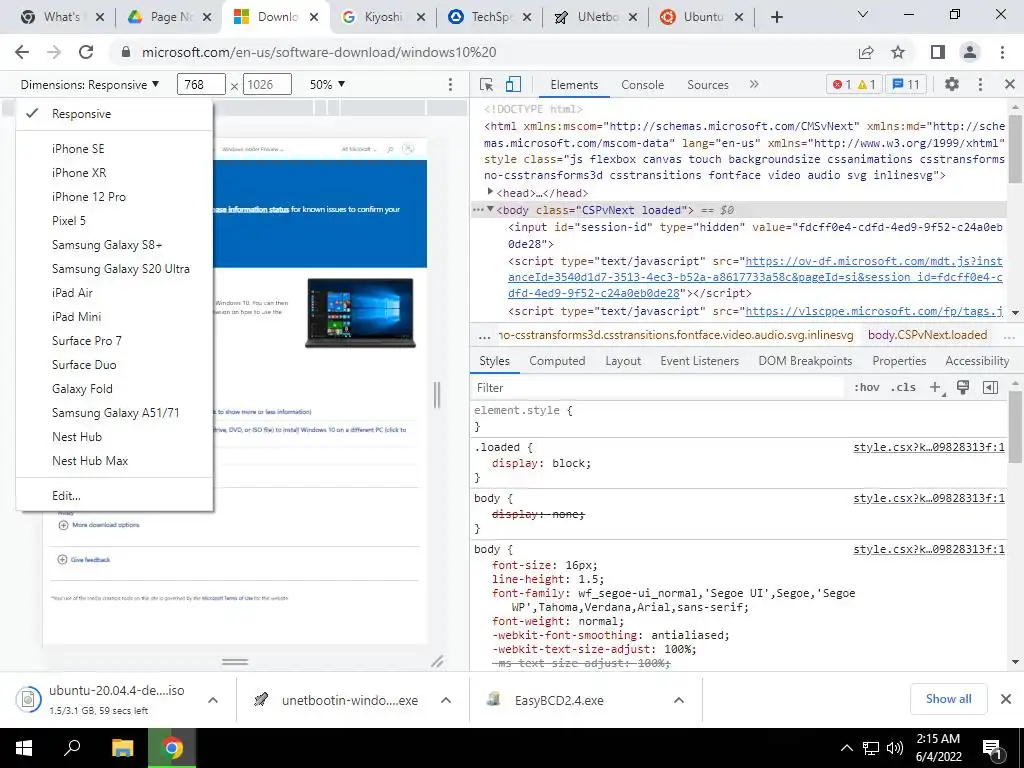Click the address bar URL
The width and height of the screenshot is (1024, 768).
tap(319, 52)
